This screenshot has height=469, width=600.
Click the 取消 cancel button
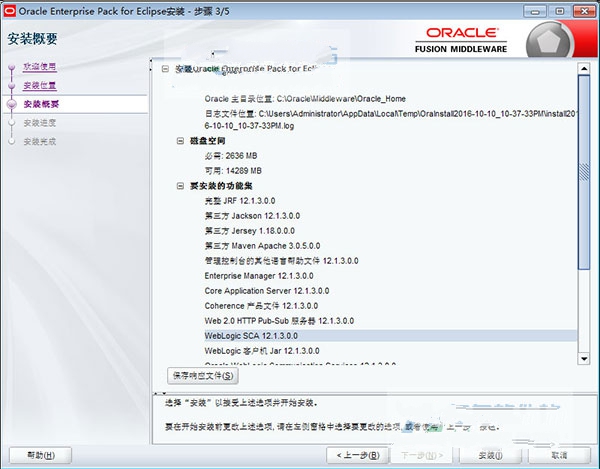coord(559,455)
